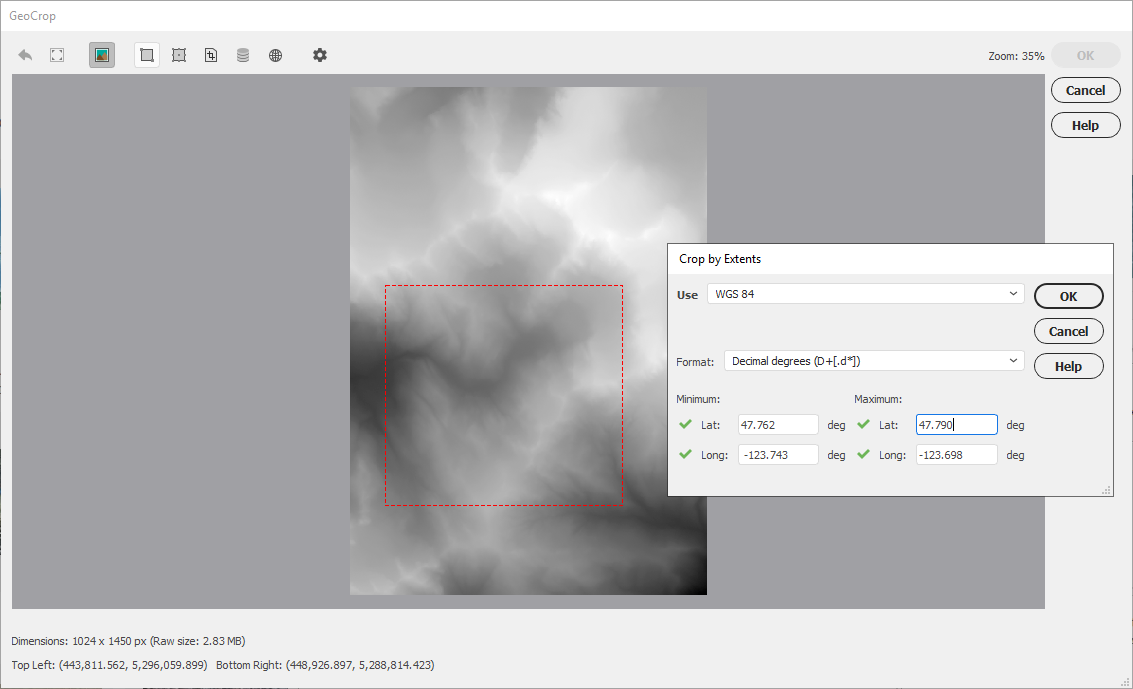1133x689 pixels.
Task: Click the Minimum Lat input field
Action: click(x=778, y=425)
